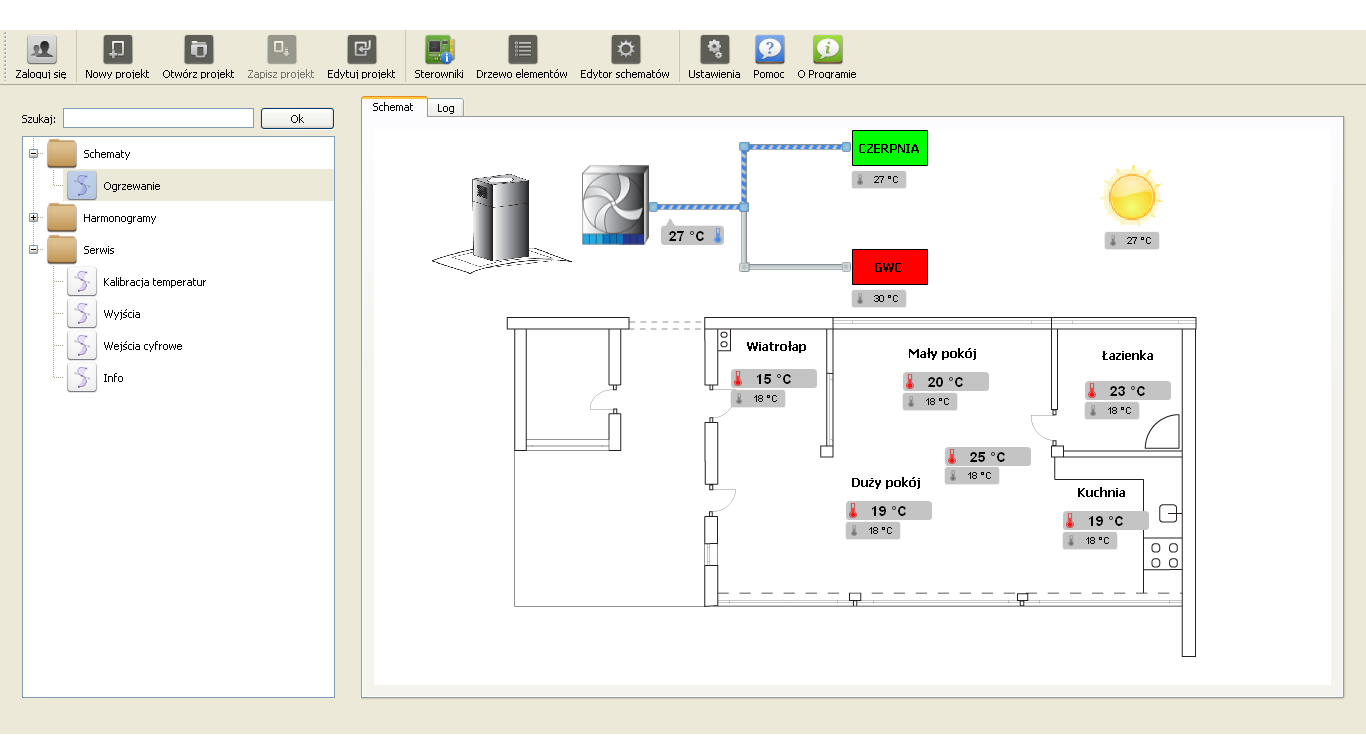The width and height of the screenshot is (1366, 742).
Task: Click the green CZERPNIA box
Action: [890, 148]
